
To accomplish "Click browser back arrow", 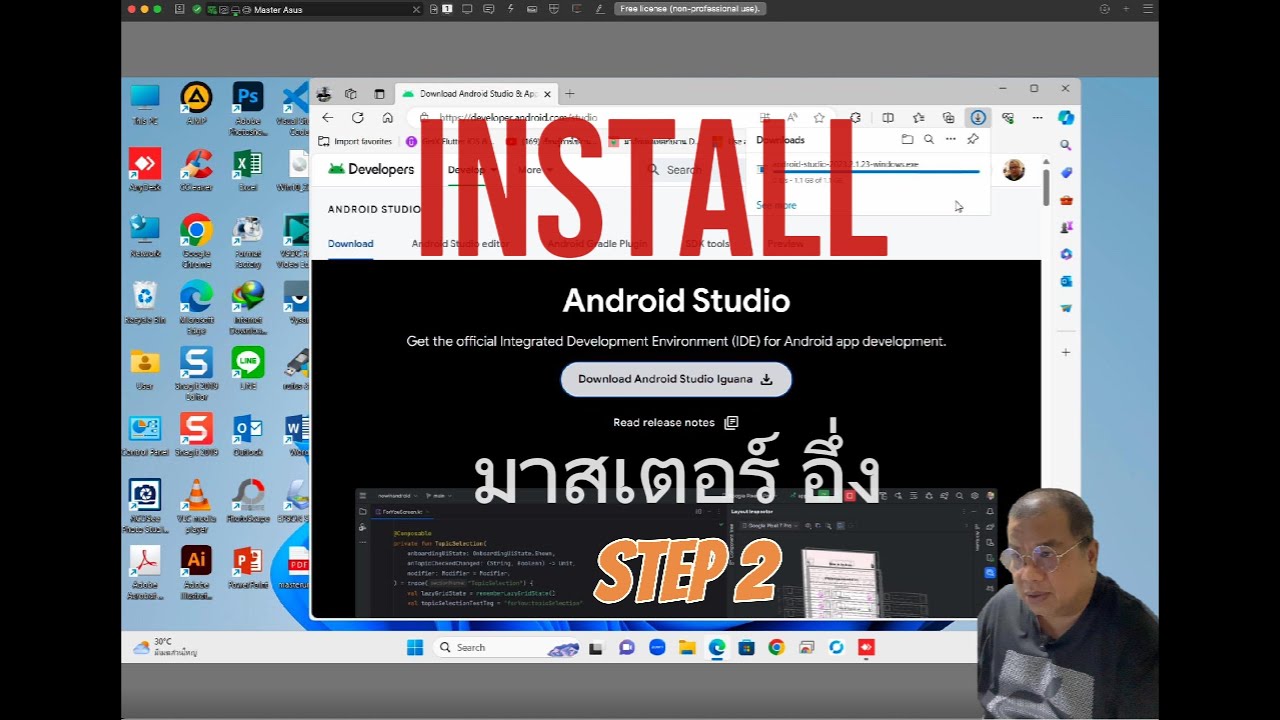I will point(328,117).
